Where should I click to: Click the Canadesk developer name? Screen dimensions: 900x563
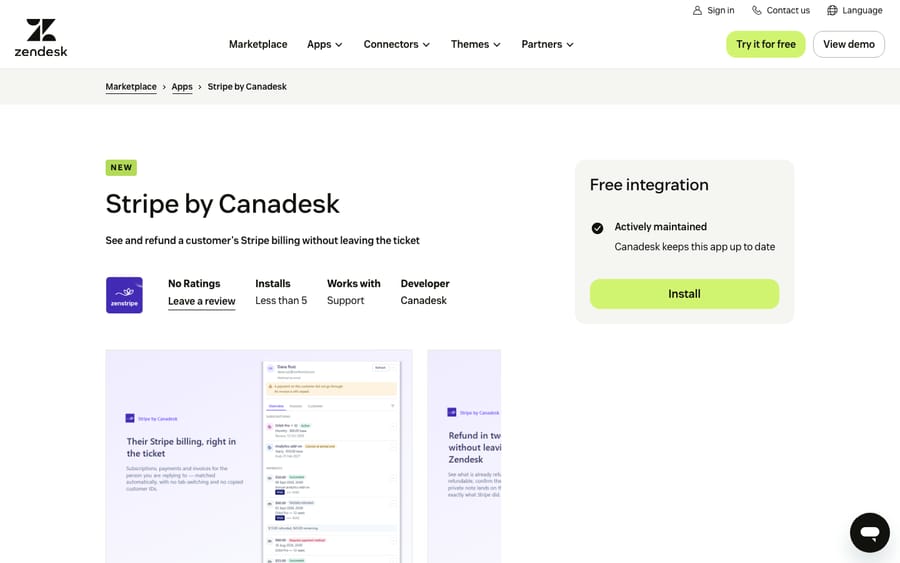(x=424, y=300)
